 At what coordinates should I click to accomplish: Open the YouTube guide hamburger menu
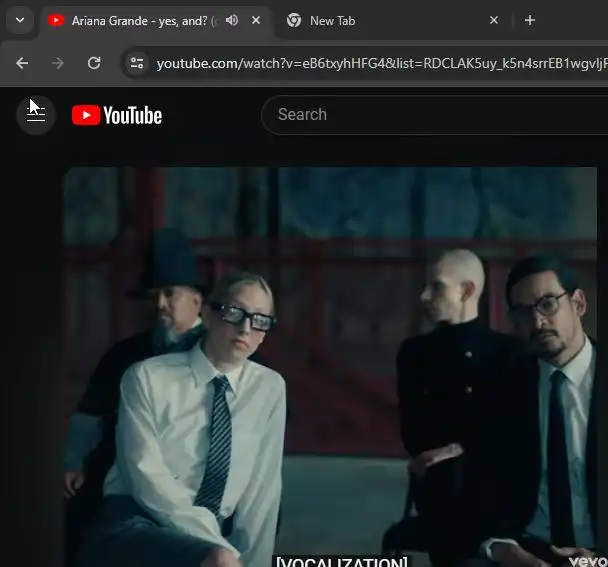(36, 115)
